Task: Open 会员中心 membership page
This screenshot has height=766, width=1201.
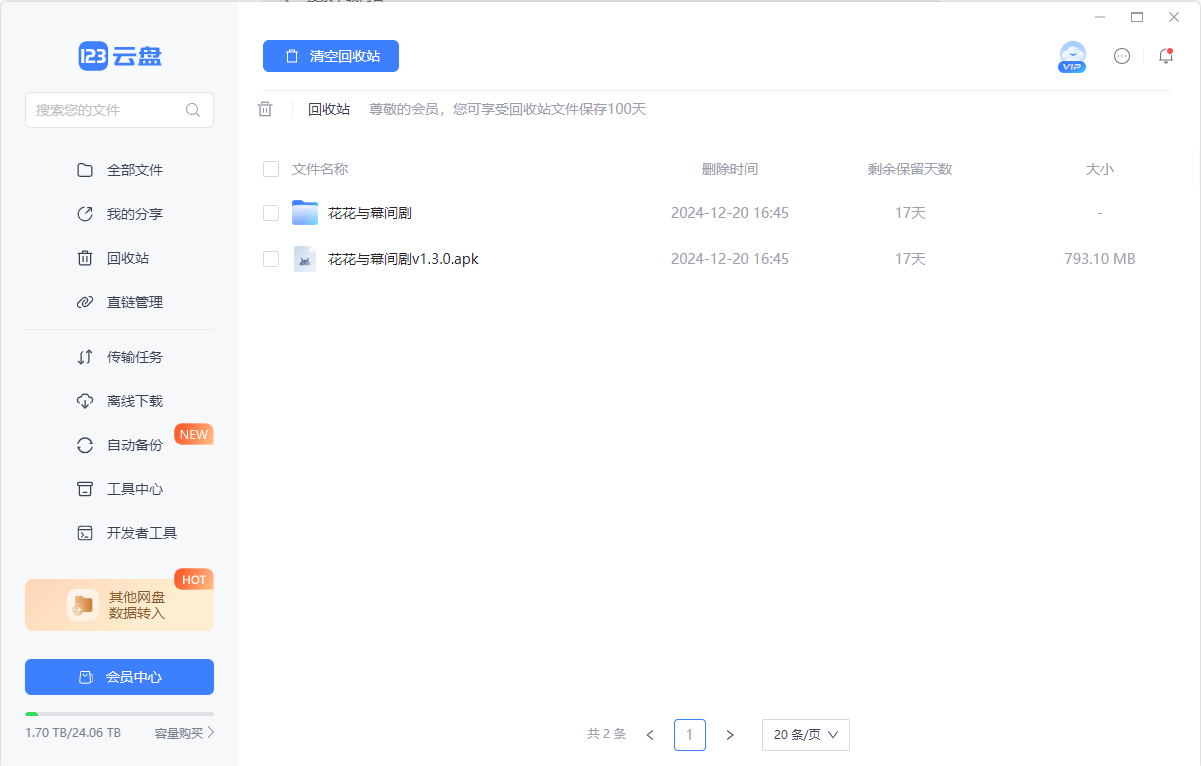Action: (119, 677)
